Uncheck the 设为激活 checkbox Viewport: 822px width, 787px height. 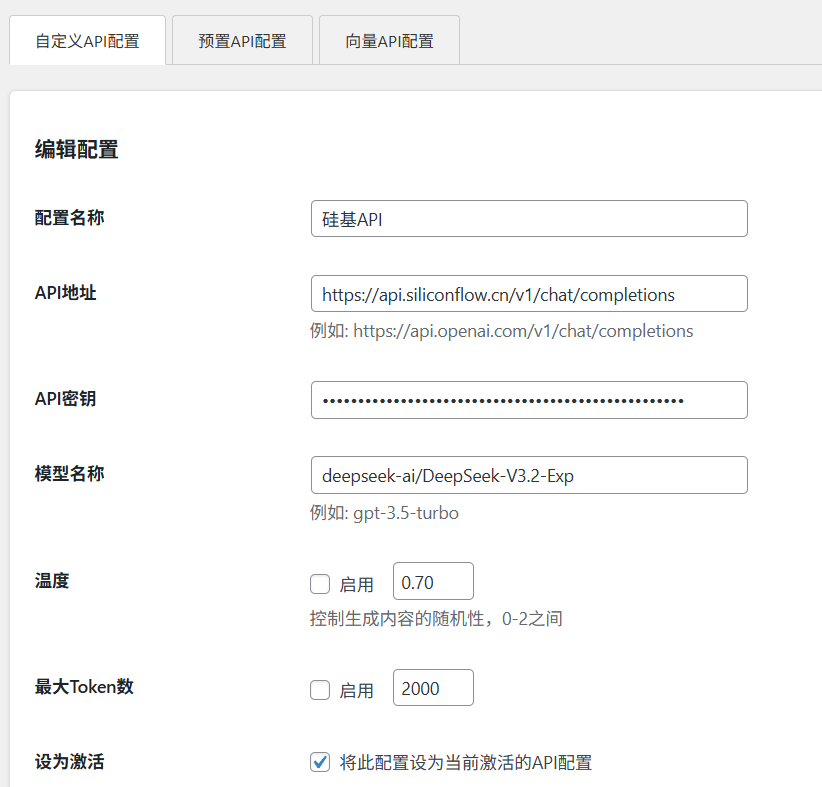pyautogui.click(x=320, y=762)
